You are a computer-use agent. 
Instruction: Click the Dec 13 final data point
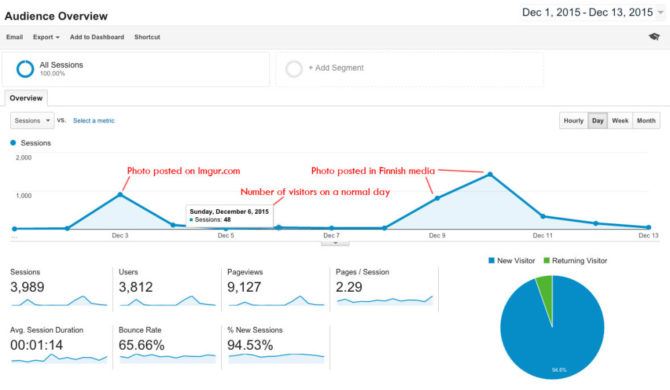pyautogui.click(x=649, y=227)
